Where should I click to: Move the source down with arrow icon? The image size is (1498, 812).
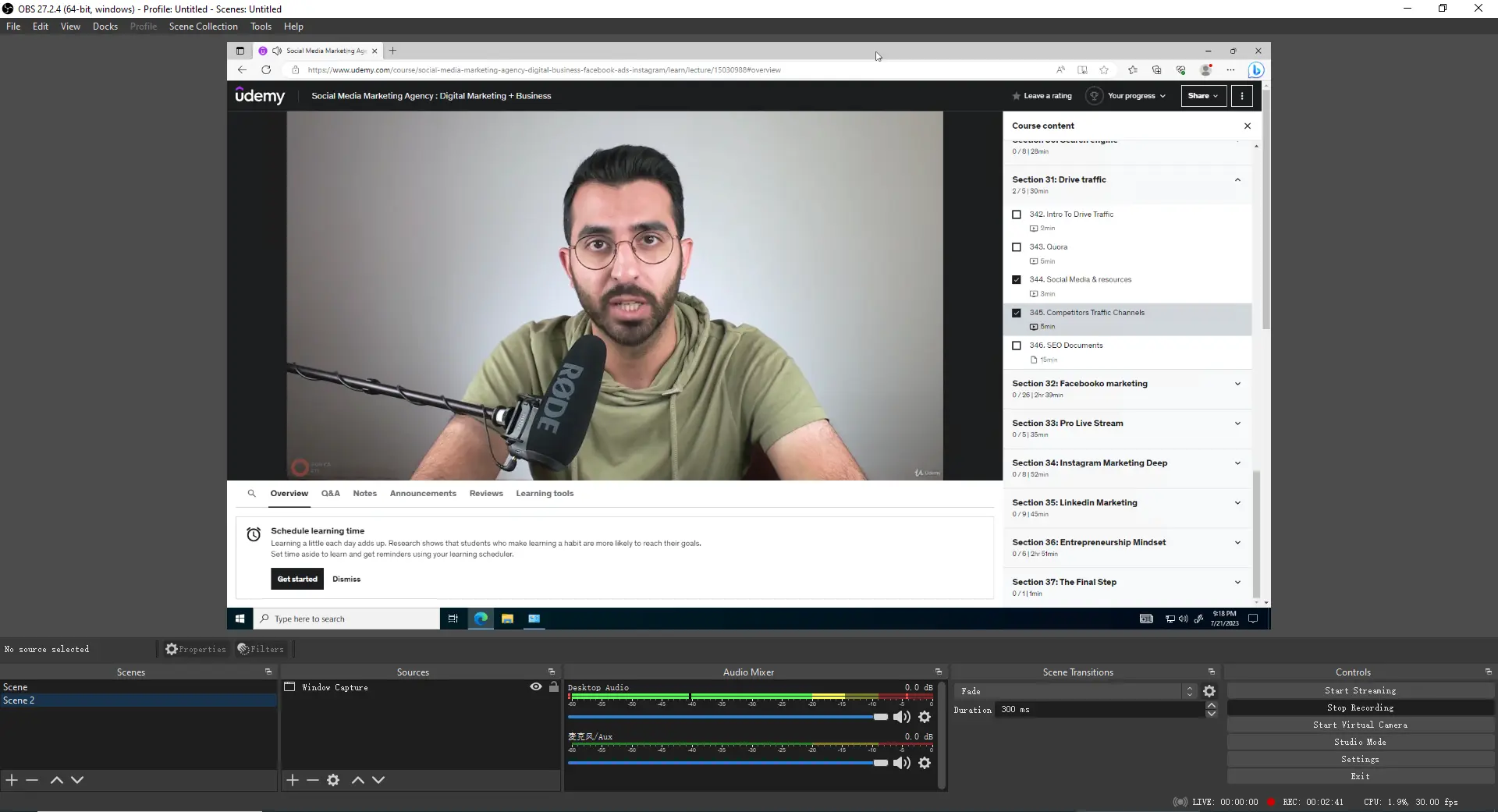[x=378, y=780]
